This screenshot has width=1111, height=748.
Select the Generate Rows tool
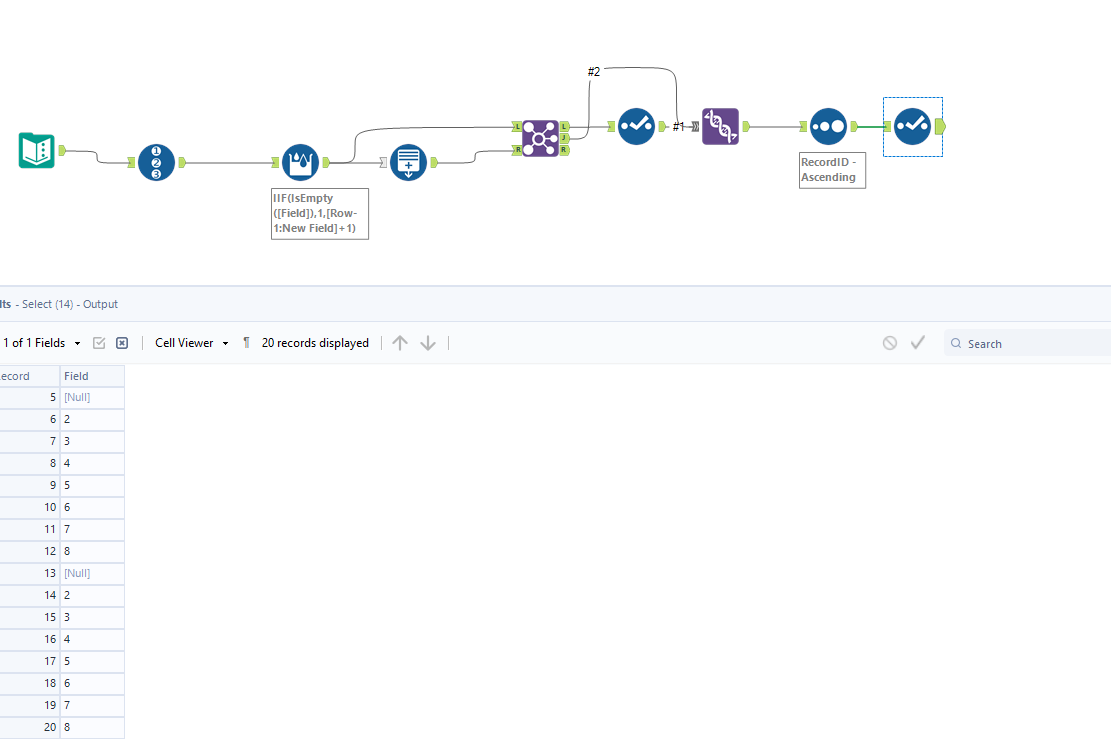pyautogui.click(x=408, y=163)
